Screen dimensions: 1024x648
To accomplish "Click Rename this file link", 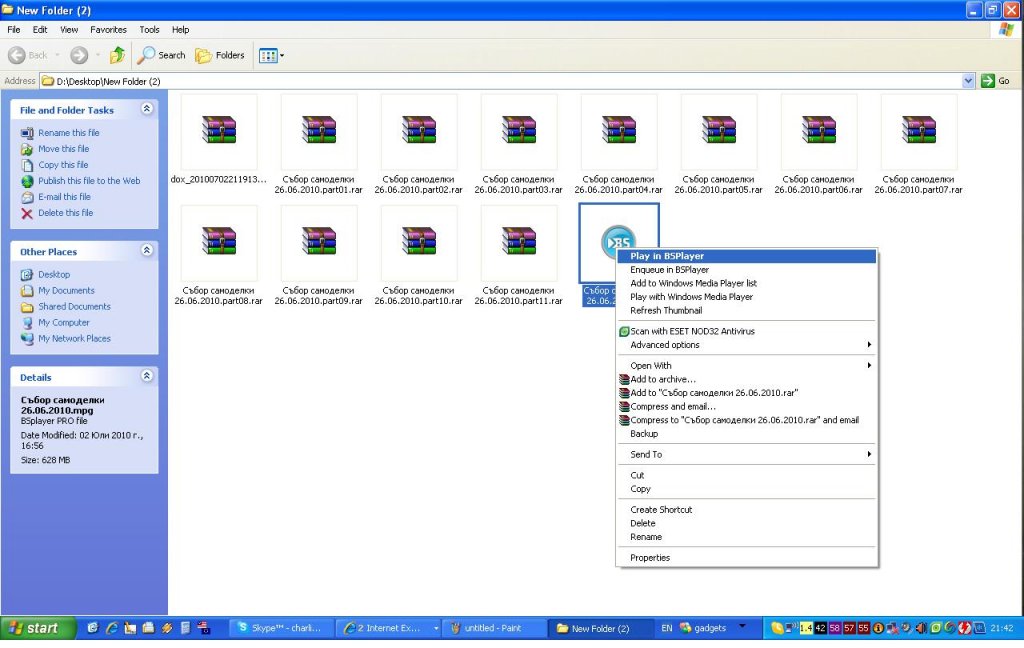I will [x=68, y=133].
